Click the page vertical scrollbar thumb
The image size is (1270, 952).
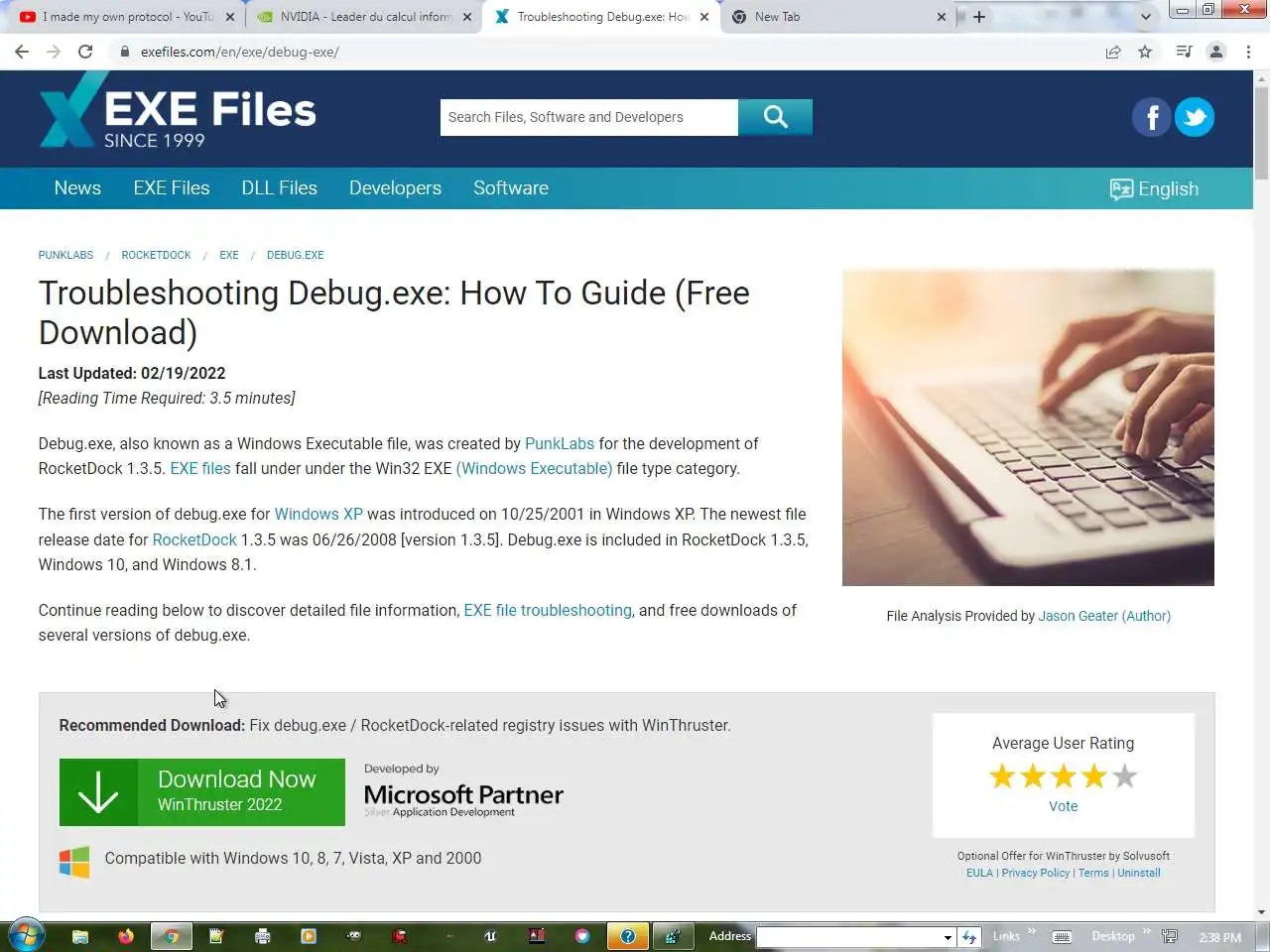[x=1261, y=132]
